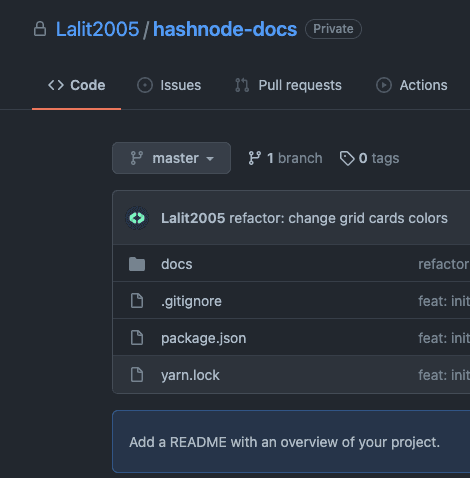Click the 'Add a README' banner text
This screenshot has height=478, width=470.
click(285, 442)
